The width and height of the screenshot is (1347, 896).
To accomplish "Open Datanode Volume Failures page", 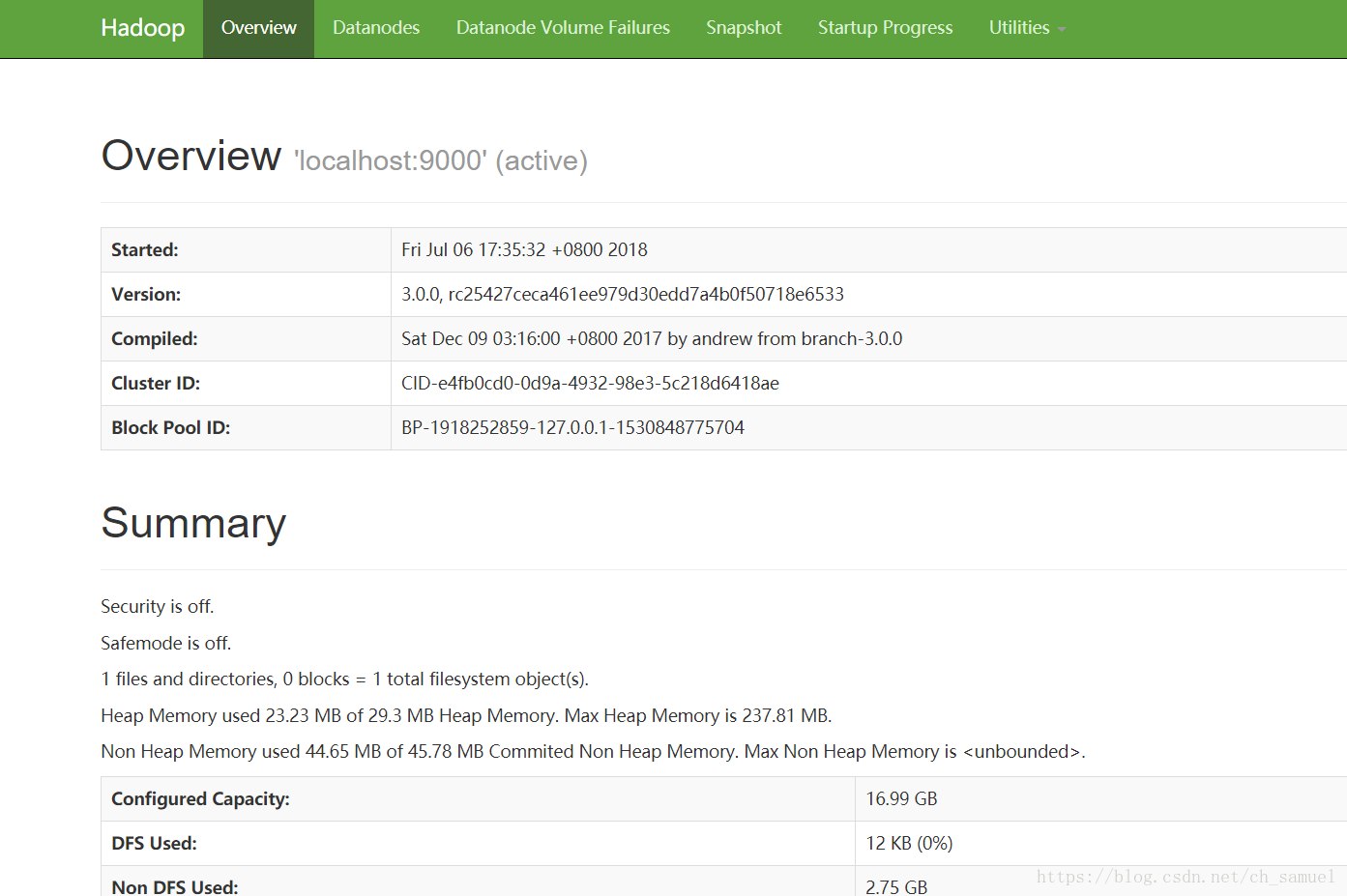I will [x=563, y=28].
